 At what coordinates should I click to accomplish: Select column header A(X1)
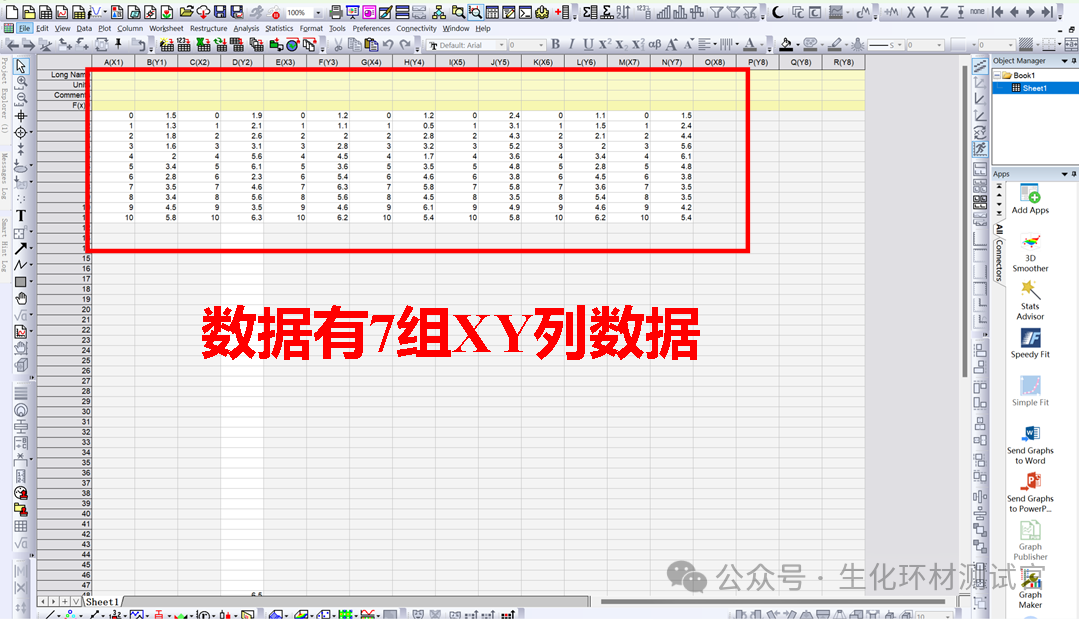114,62
